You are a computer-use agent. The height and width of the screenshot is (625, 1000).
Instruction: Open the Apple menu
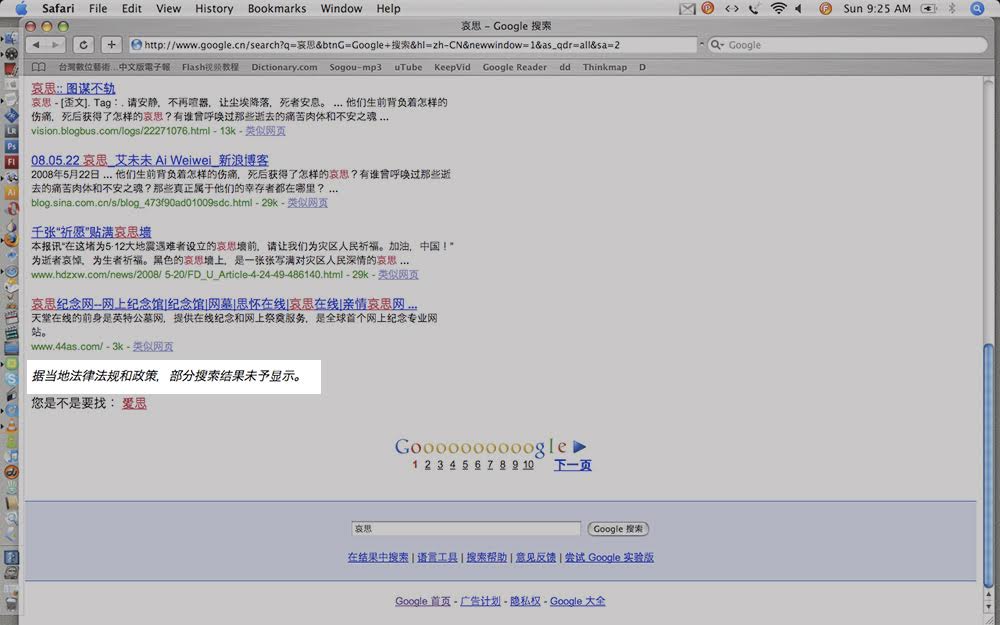coord(21,8)
